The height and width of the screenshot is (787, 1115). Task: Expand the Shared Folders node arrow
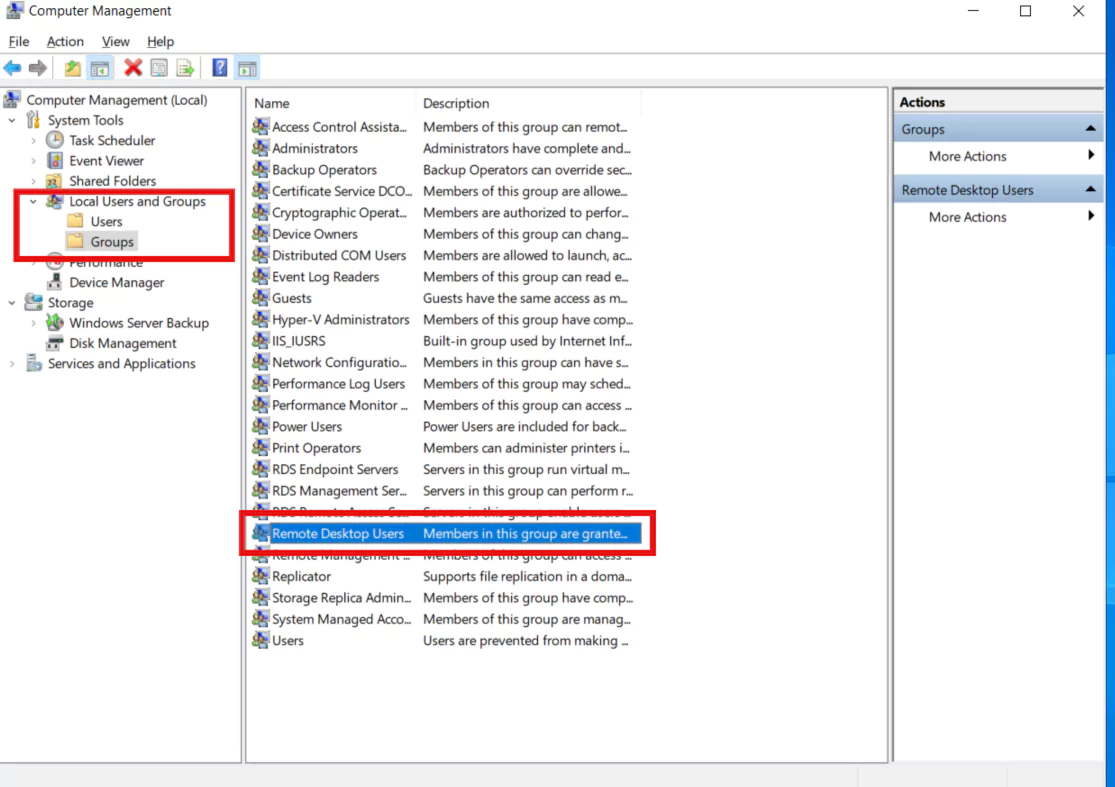[33, 181]
